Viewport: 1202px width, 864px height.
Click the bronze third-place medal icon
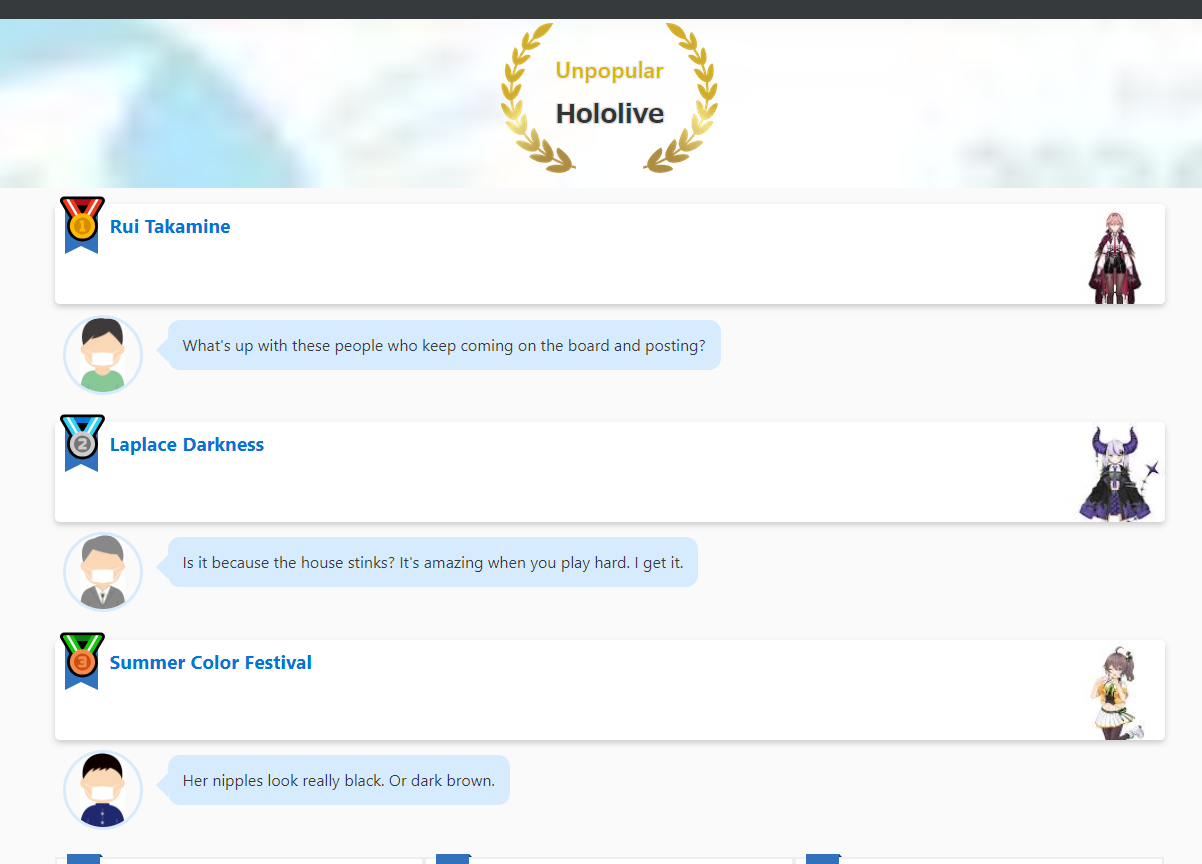point(82,661)
